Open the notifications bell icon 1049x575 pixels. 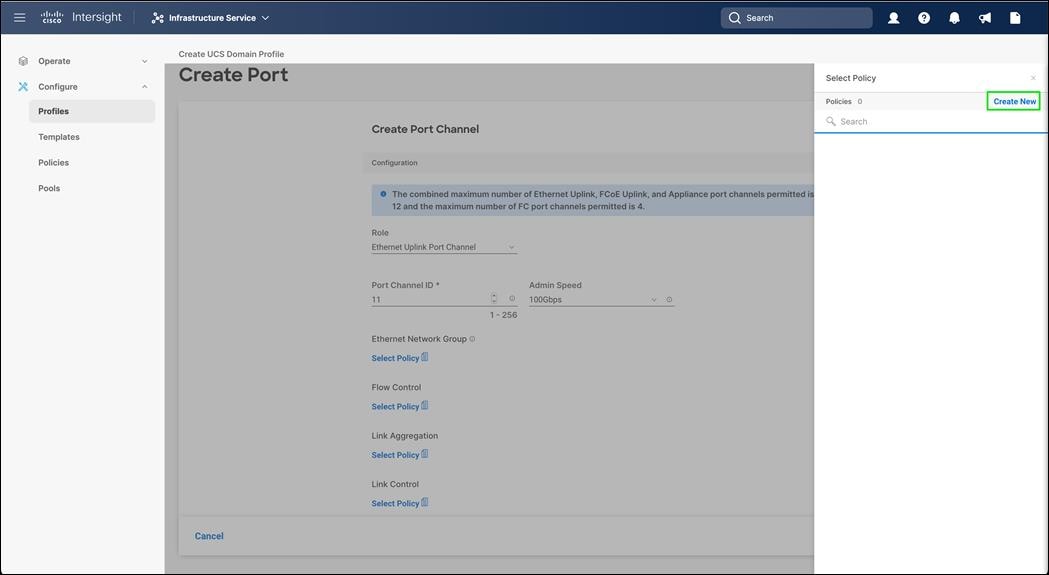point(954,18)
